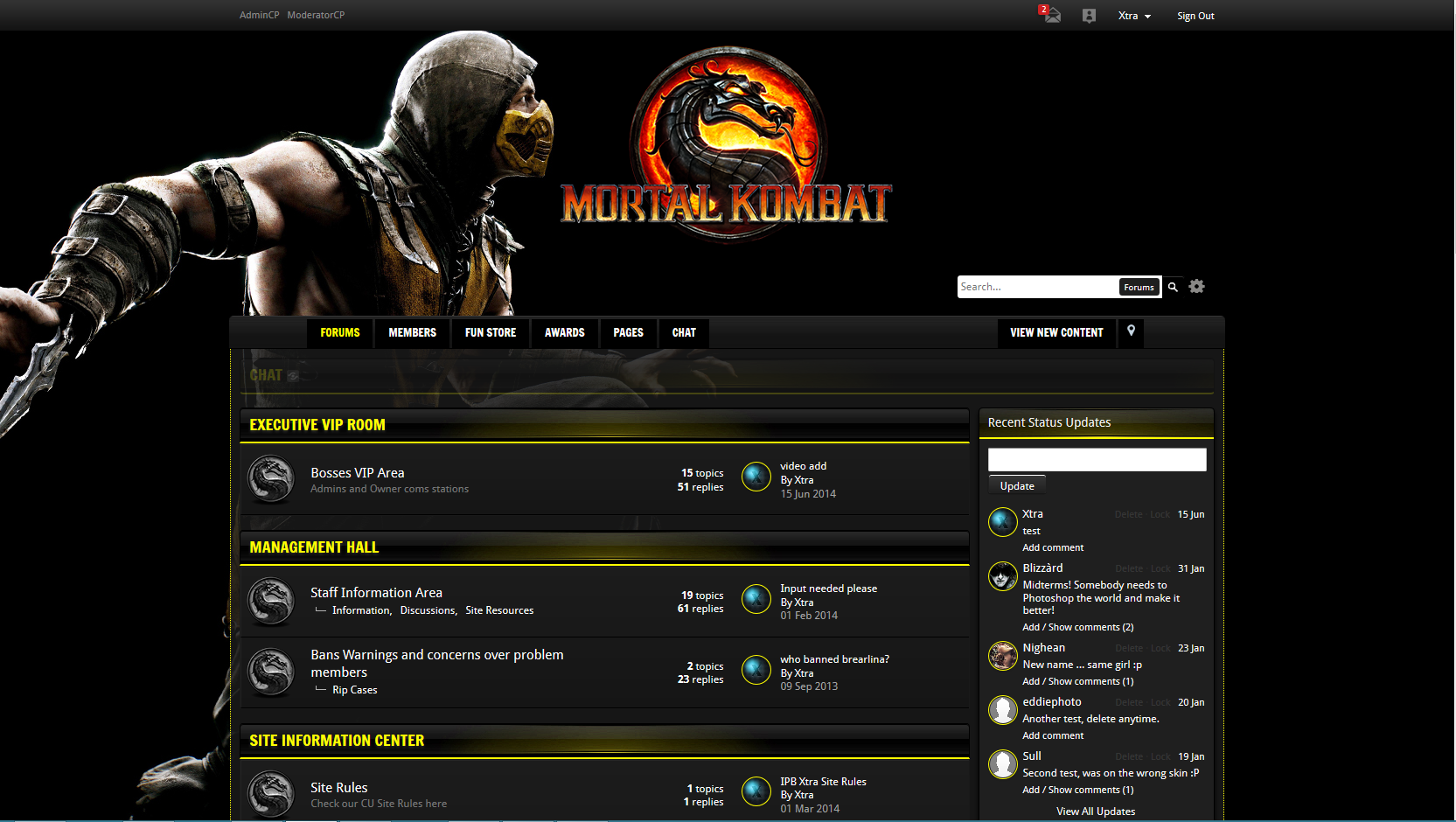The width and height of the screenshot is (1456, 822).
Task: Select the Forums navigation tab
Action: coord(340,332)
